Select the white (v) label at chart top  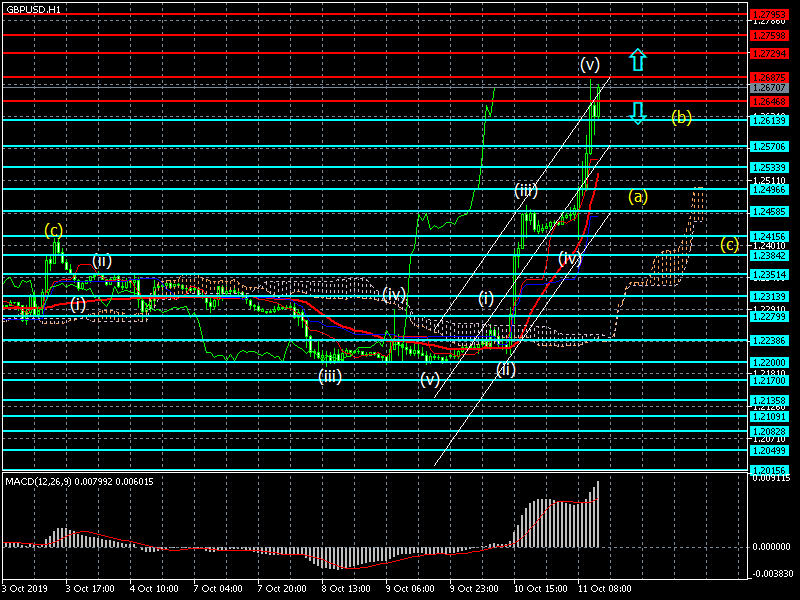click(590, 65)
